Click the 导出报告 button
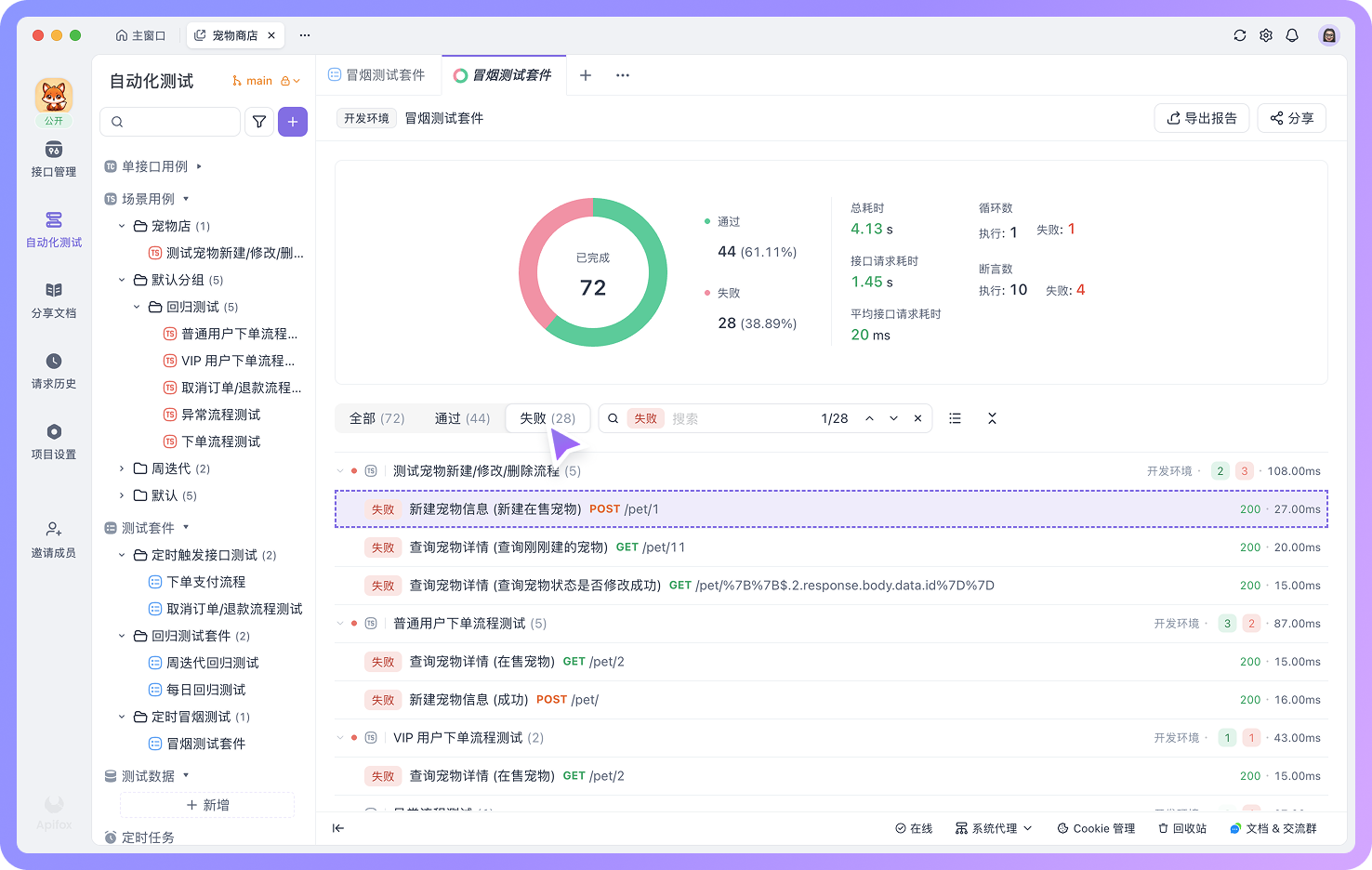Screen dimensions: 1372x870 [x=1201, y=118]
